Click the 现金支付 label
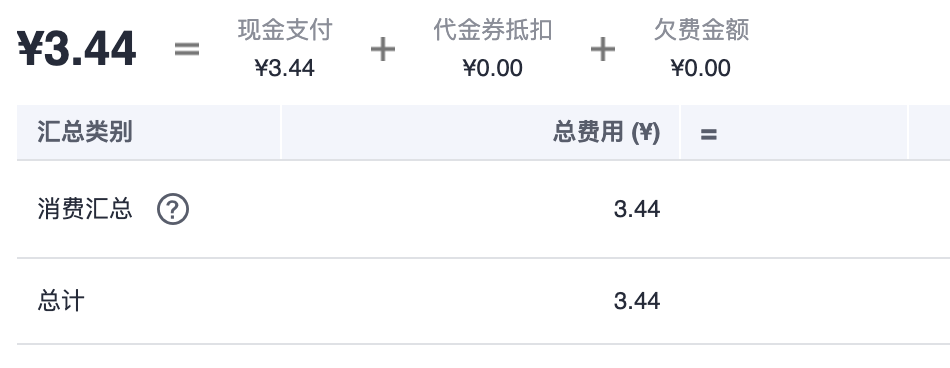 [x=285, y=30]
